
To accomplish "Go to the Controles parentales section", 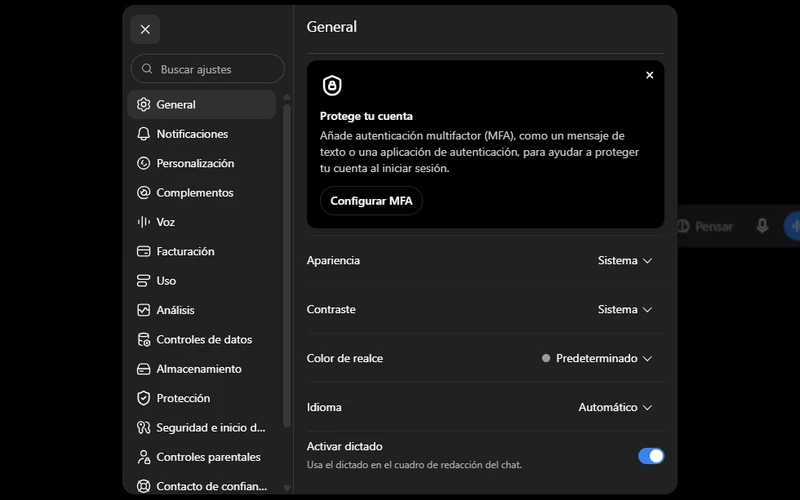I will tap(202, 457).
